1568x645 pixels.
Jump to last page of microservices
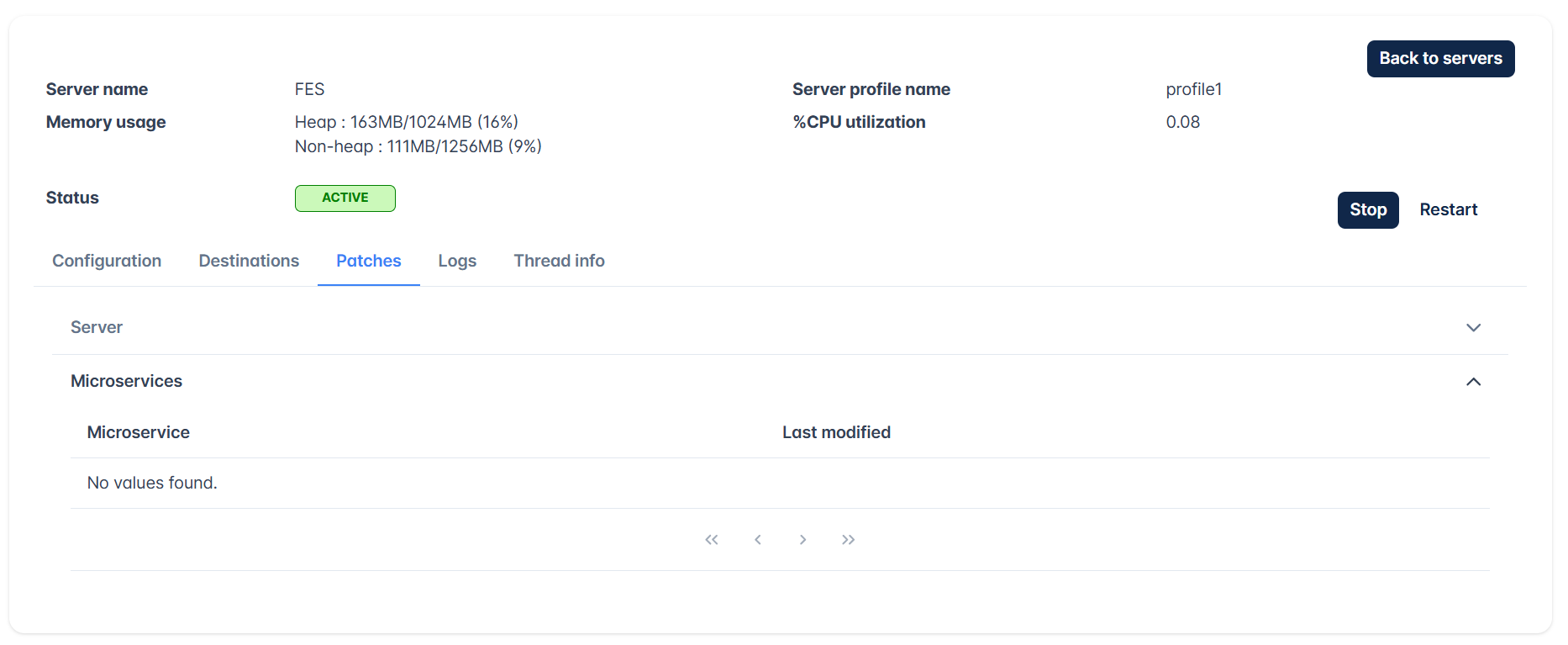849,540
